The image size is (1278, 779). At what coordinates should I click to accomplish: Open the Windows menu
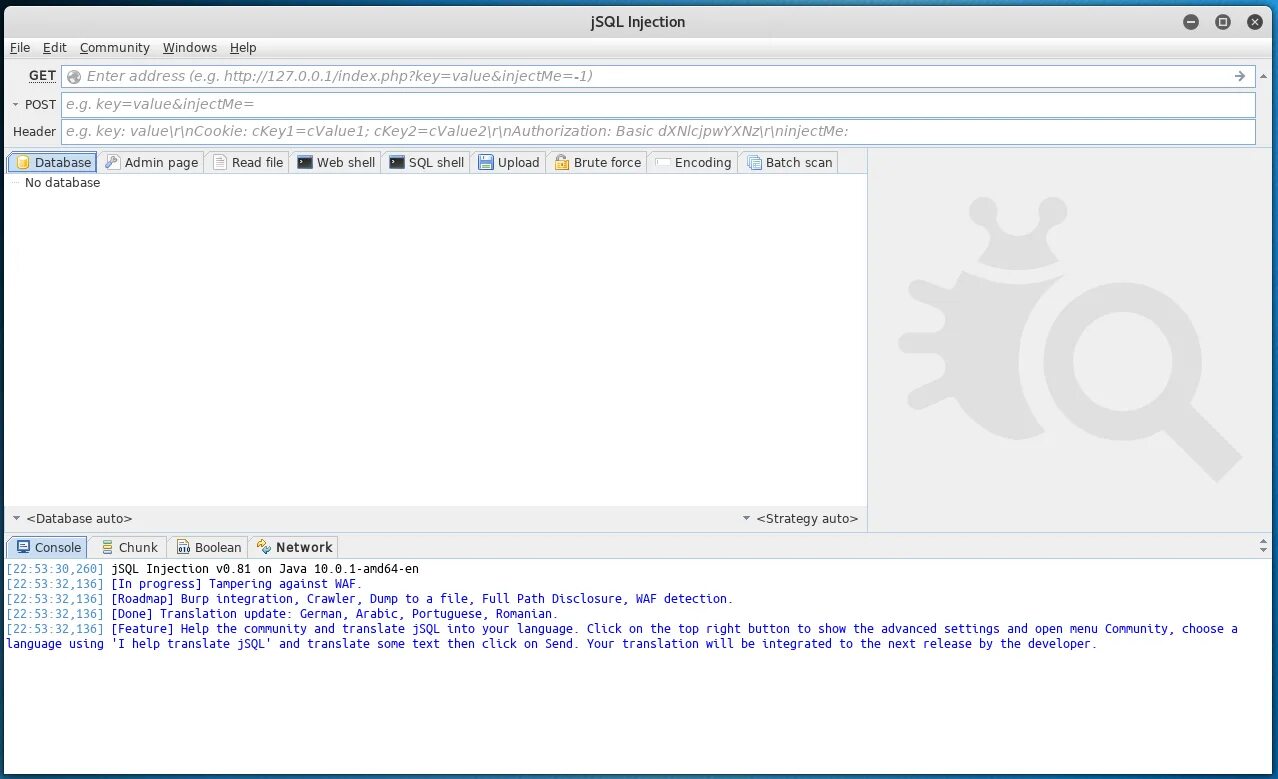pos(190,47)
